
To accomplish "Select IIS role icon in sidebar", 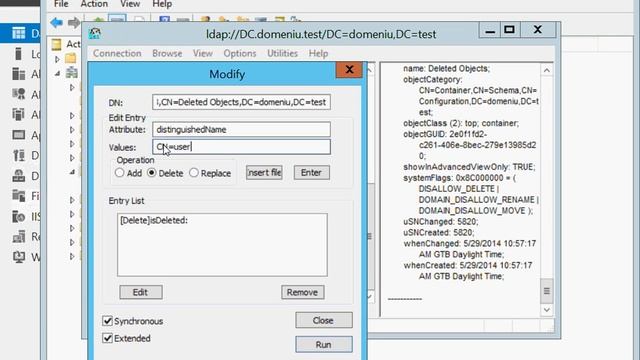I will tap(19, 216).
